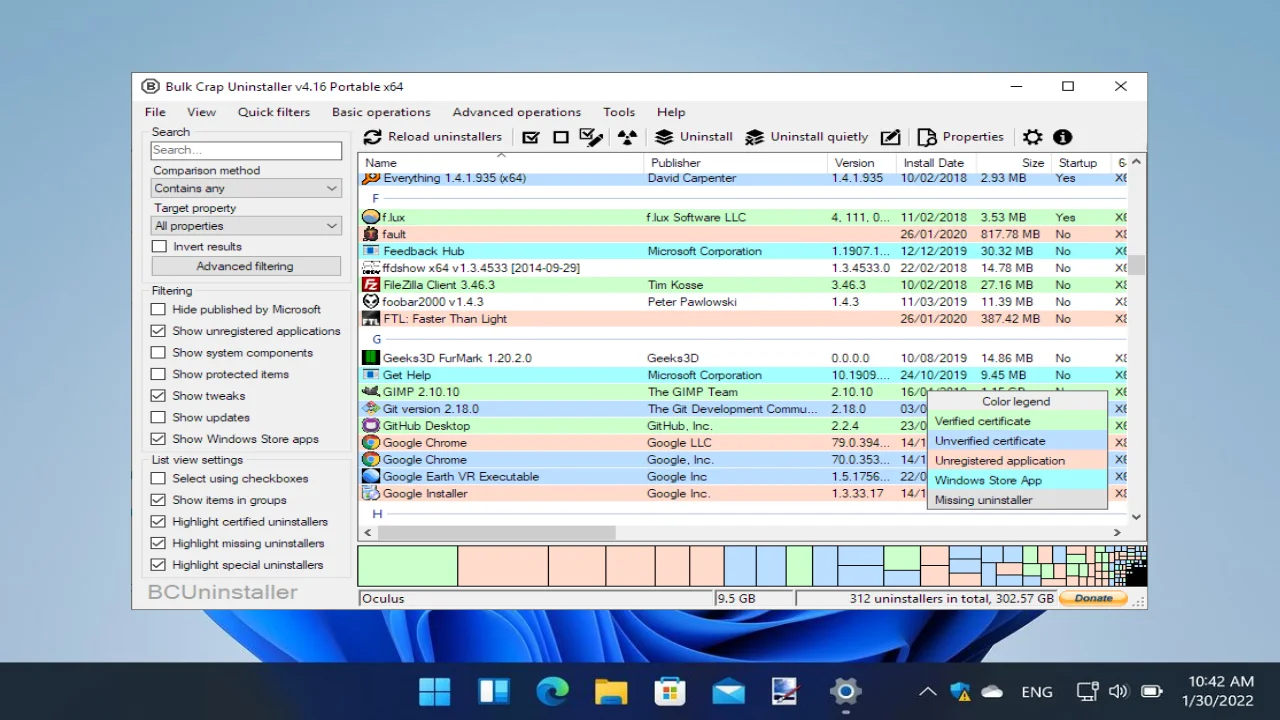1280x720 pixels.
Task: Click the Settings gear on the taskbar
Action: (x=845, y=691)
